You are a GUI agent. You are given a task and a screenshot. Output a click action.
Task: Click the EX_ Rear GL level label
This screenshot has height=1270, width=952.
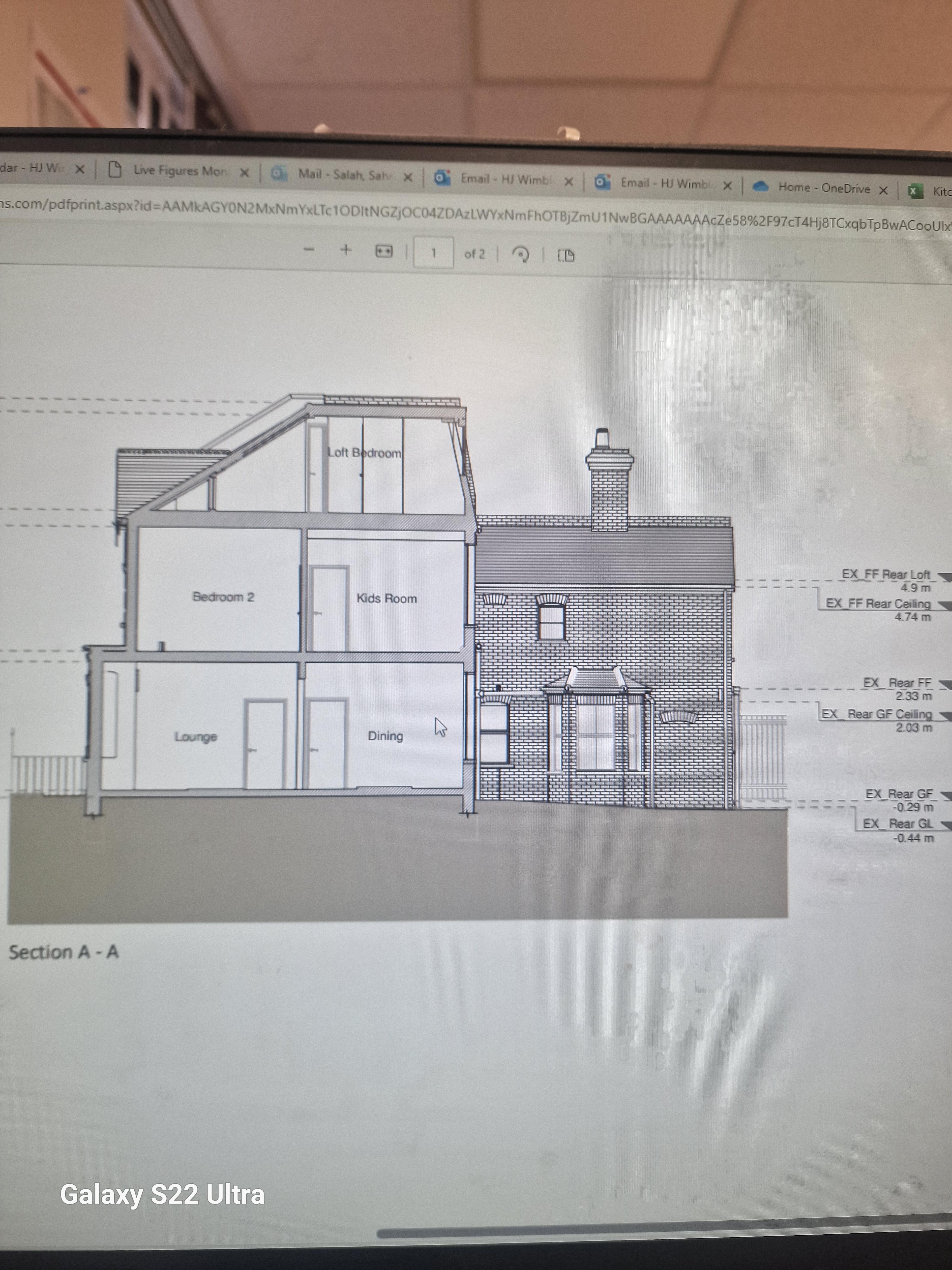click(x=898, y=824)
